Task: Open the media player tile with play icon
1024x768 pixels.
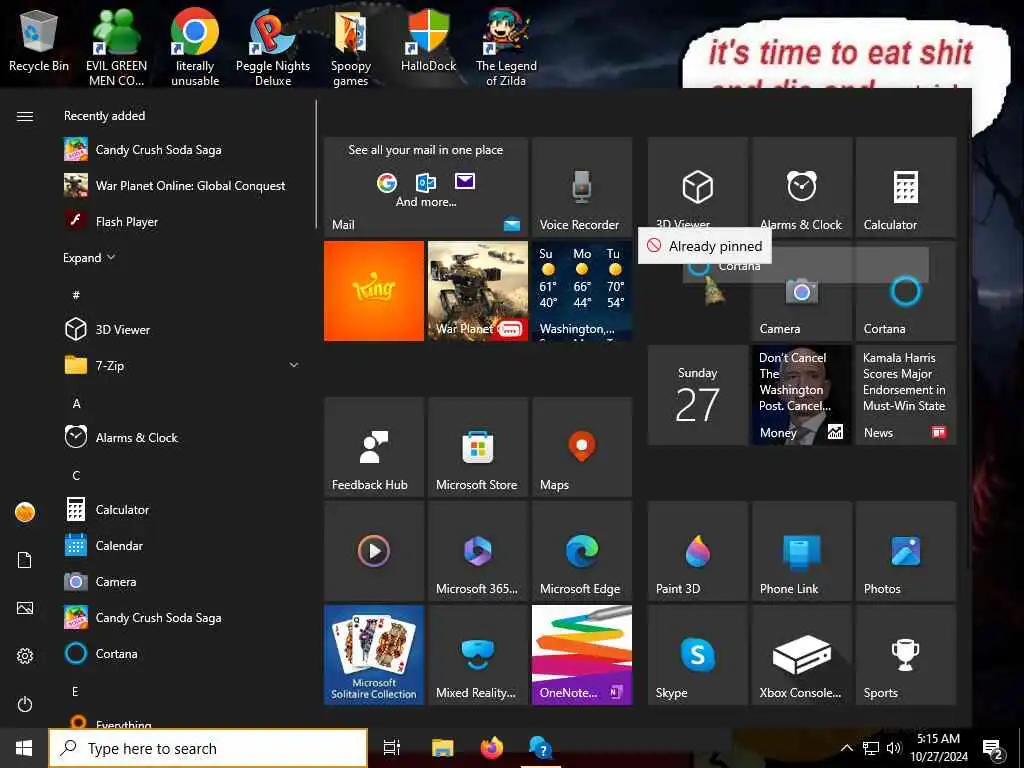Action: click(374, 551)
